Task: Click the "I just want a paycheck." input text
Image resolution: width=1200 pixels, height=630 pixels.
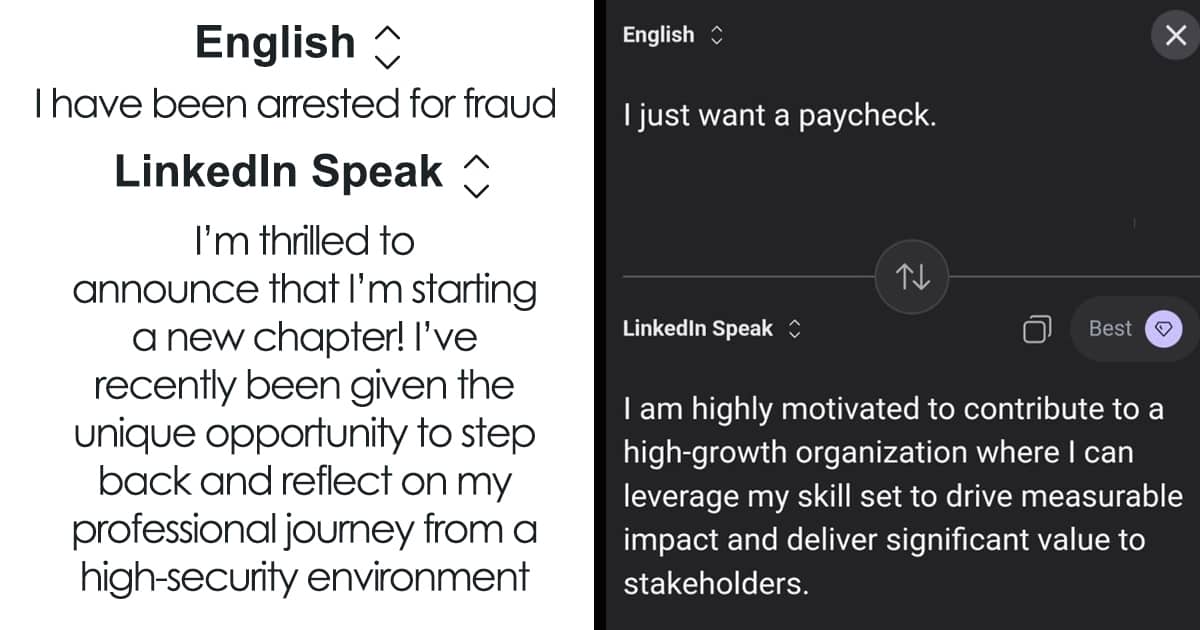Action: (x=779, y=116)
